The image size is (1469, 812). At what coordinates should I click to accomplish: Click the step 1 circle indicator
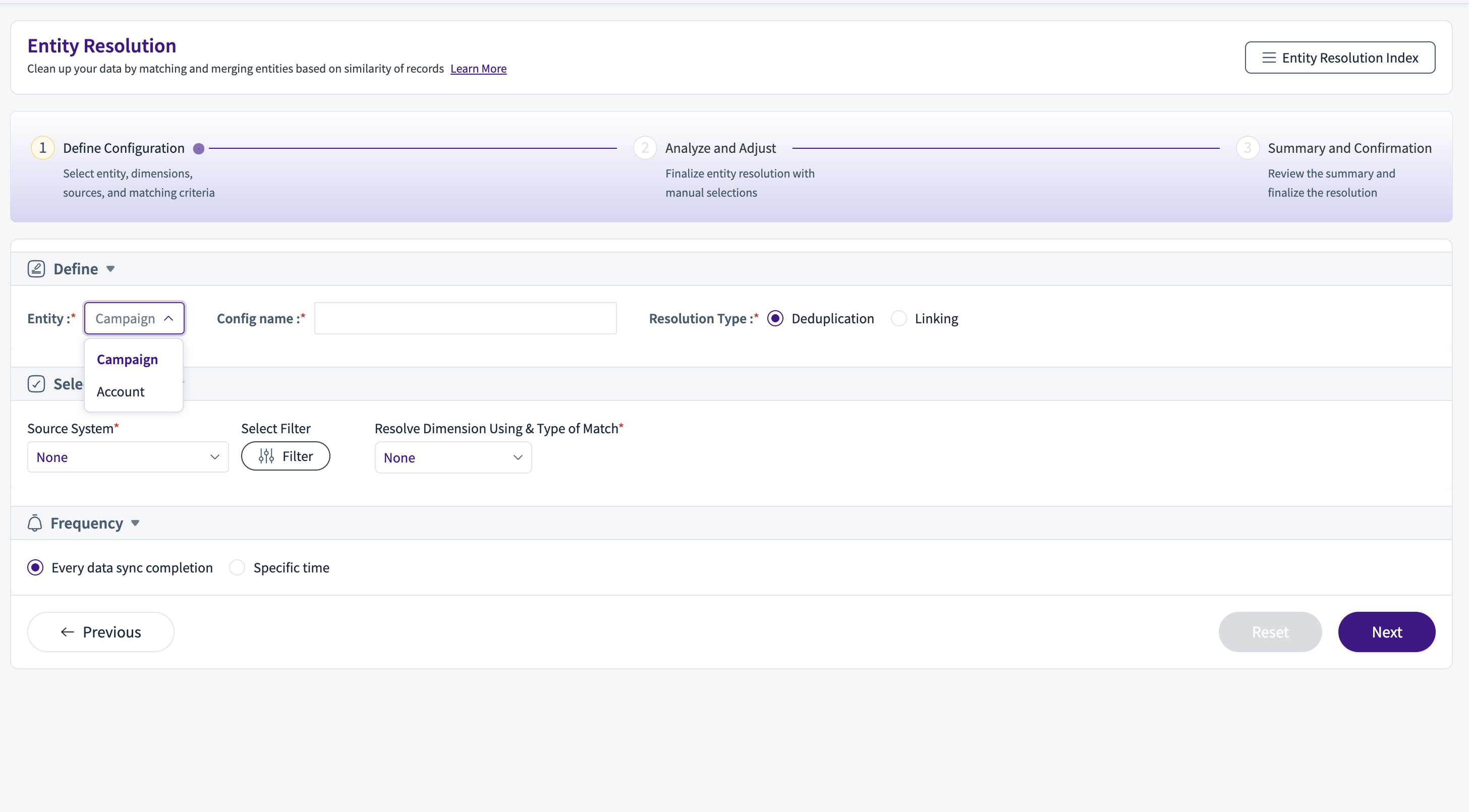click(43, 148)
